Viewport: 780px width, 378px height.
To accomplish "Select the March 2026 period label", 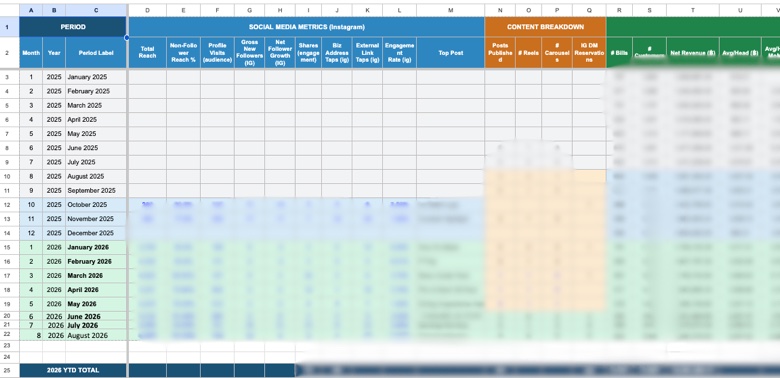I will pyautogui.click(x=96, y=276).
